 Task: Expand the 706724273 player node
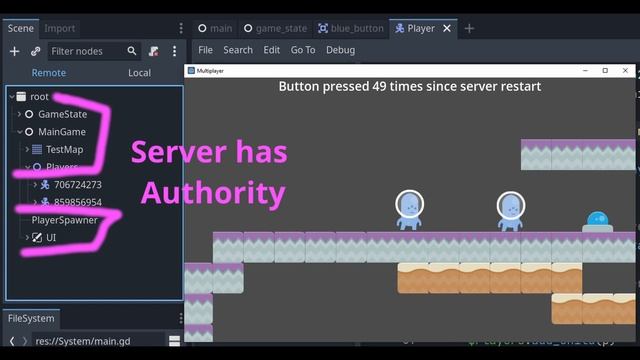point(35,184)
